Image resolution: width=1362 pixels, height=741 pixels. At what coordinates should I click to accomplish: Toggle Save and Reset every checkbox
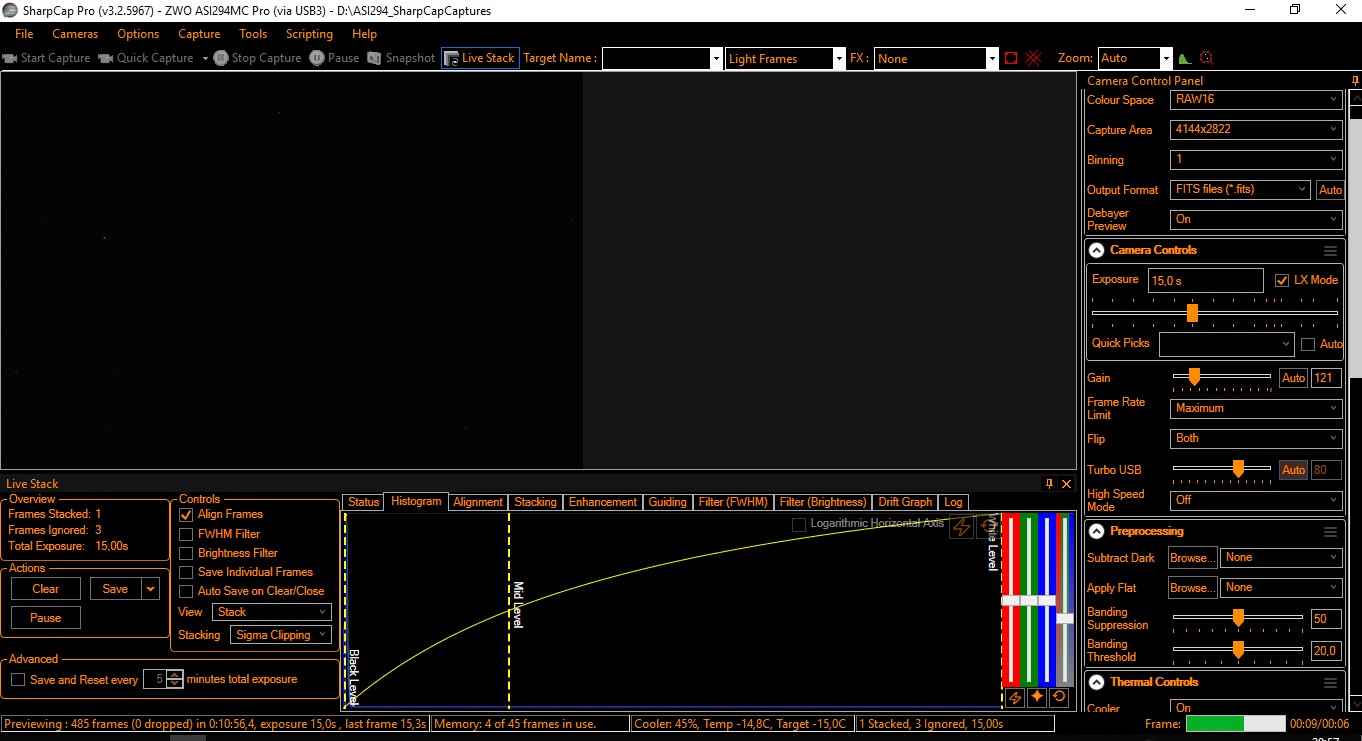(18, 680)
